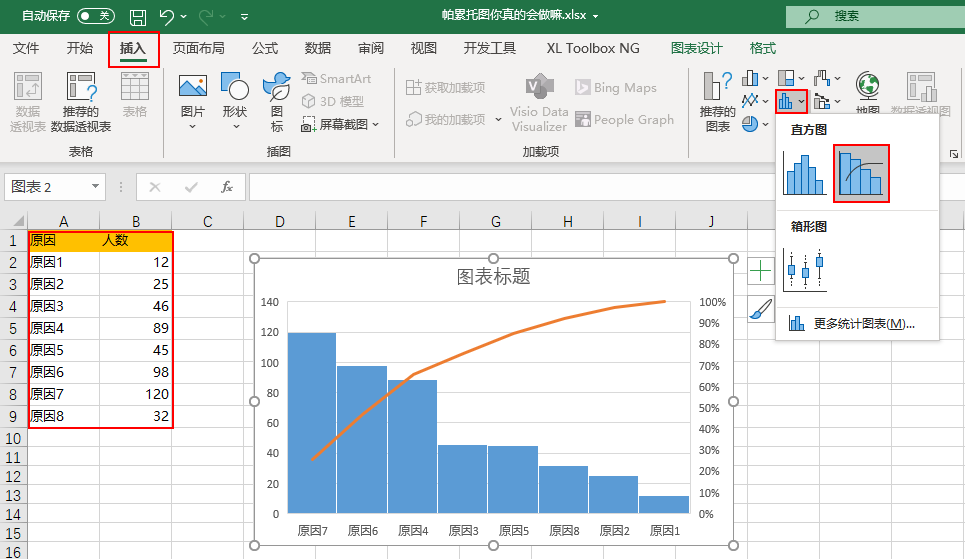This screenshot has height=559, width=965.
Task: Select the Pareto chart thumbnail
Action: click(x=861, y=174)
